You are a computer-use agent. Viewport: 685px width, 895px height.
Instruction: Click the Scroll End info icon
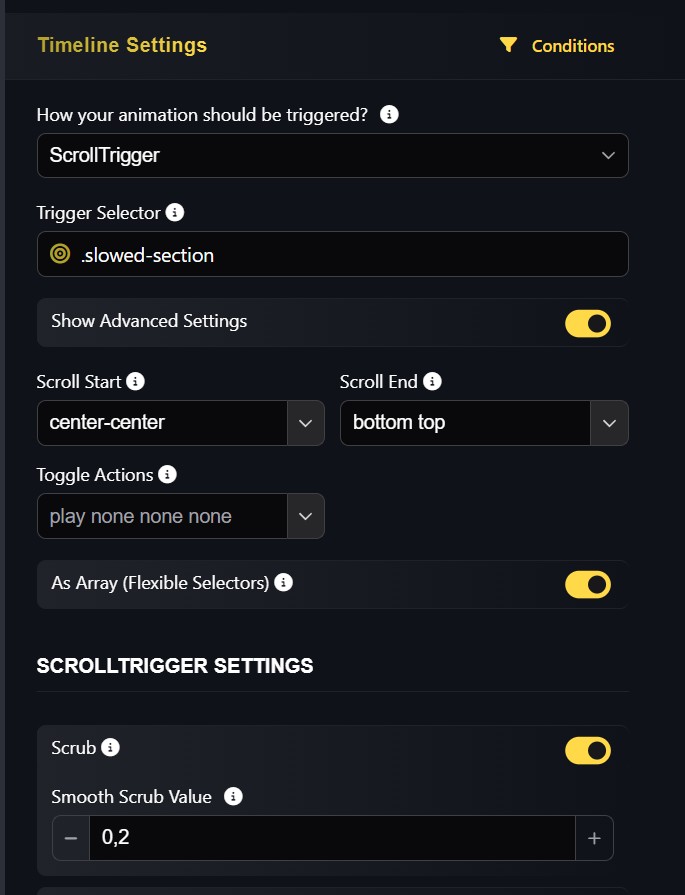point(432,381)
